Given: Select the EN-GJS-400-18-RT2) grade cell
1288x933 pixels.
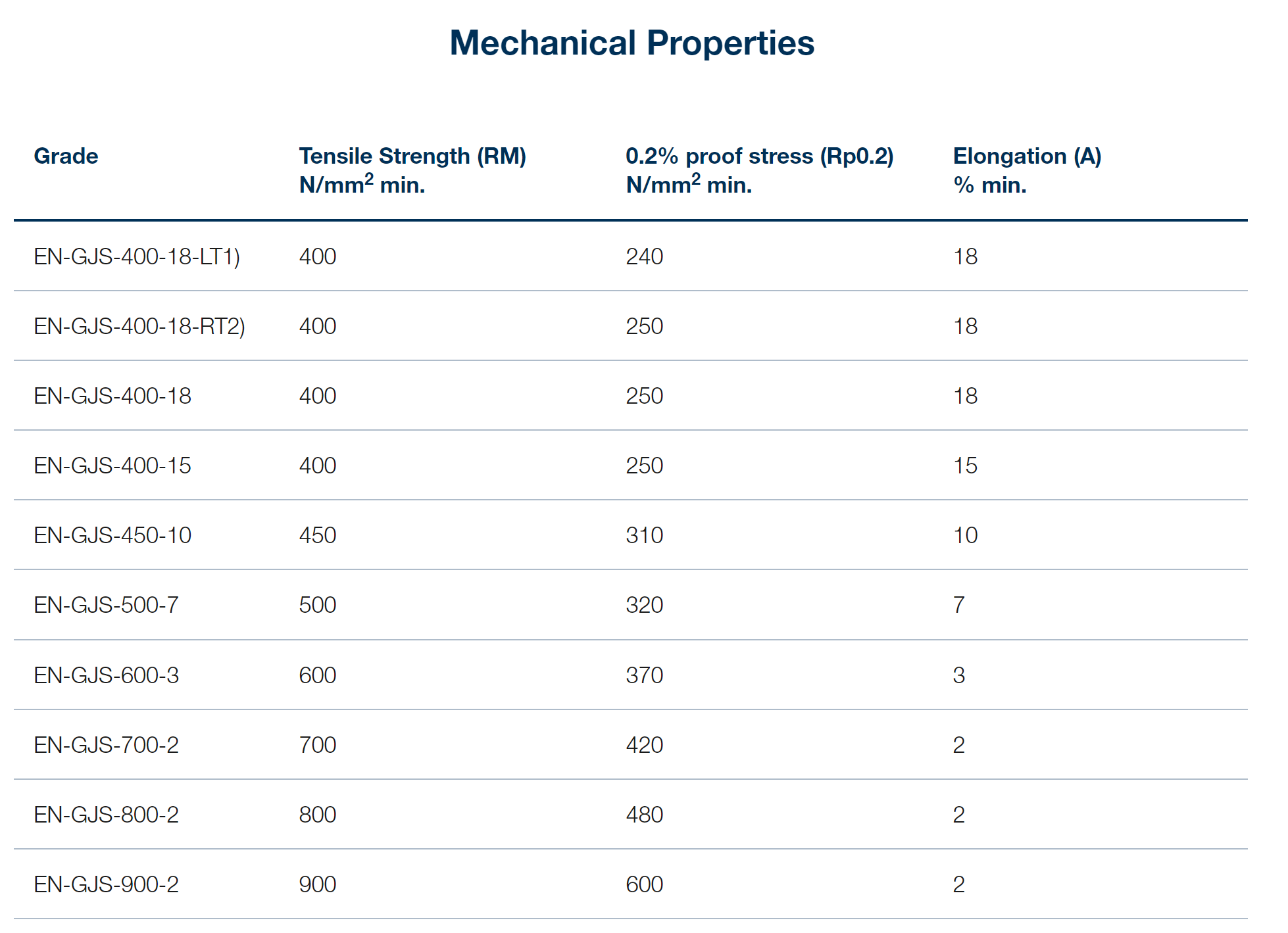Looking at the screenshot, I should point(139,326).
